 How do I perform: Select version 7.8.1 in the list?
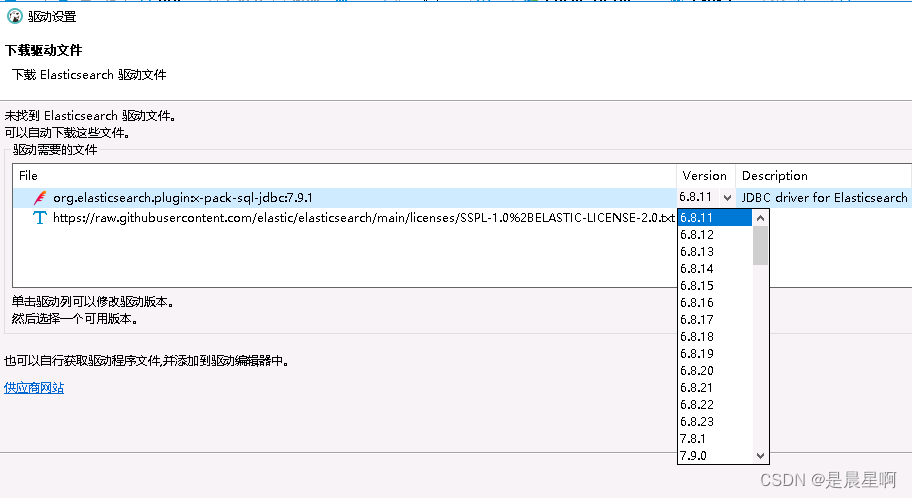715,439
